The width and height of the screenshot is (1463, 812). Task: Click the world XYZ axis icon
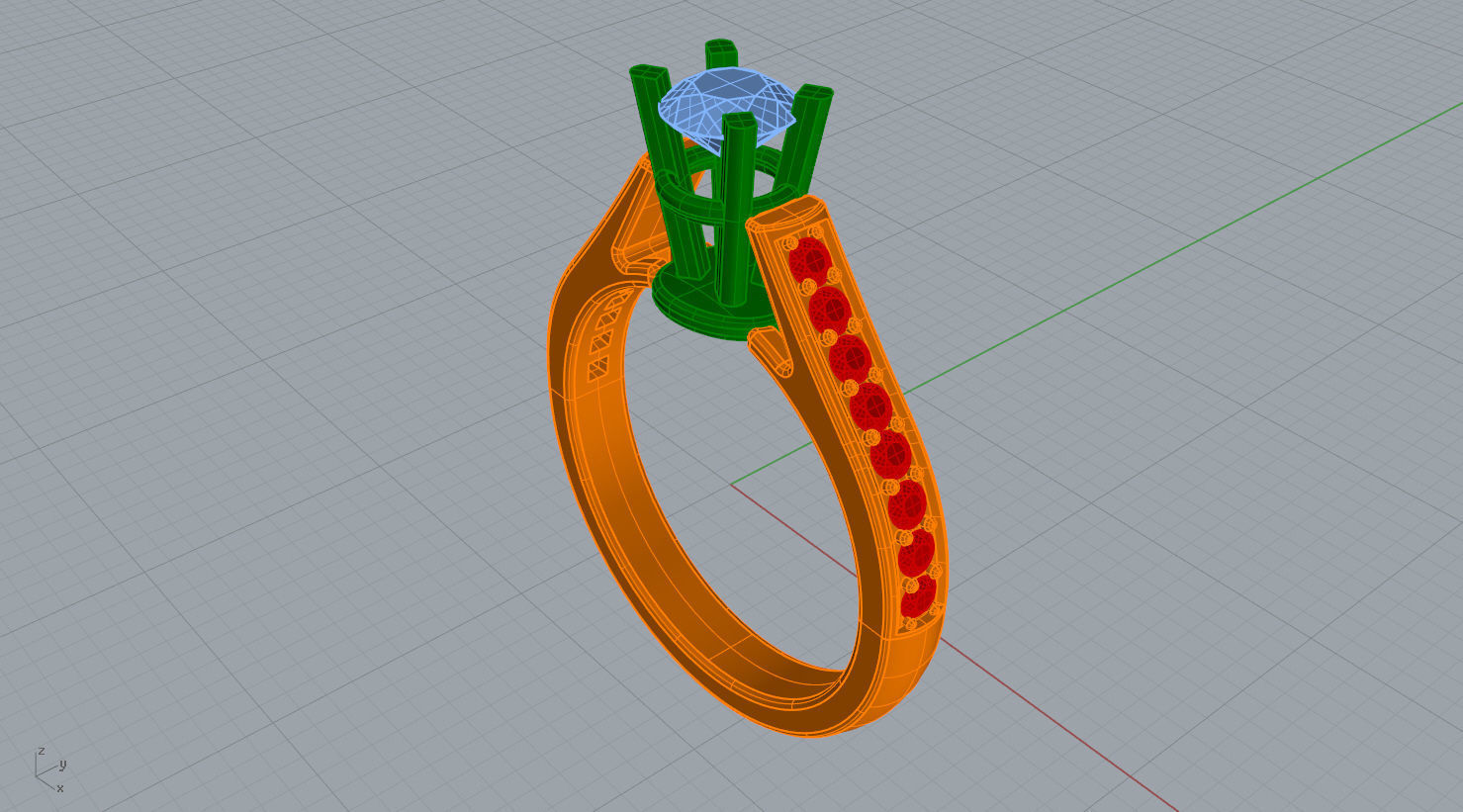click(50, 768)
